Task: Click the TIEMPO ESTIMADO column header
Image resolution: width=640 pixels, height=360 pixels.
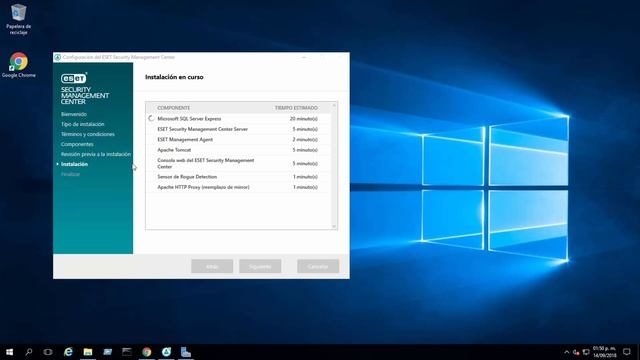Action: click(x=296, y=108)
